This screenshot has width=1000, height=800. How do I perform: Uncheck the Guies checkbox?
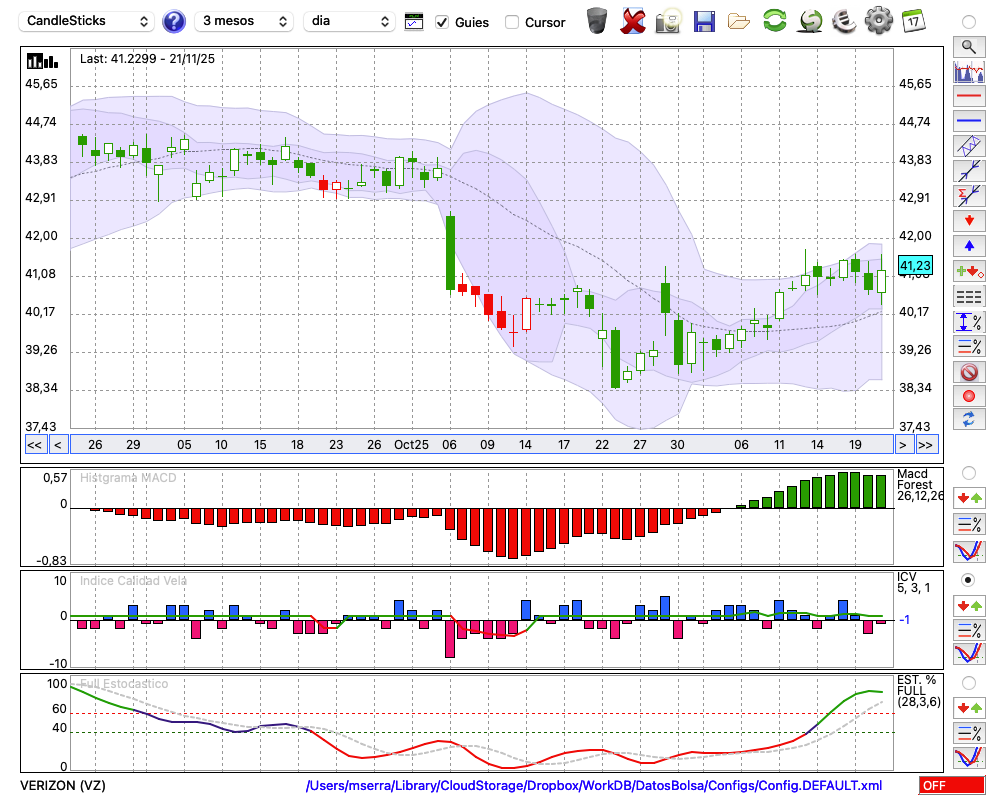[x=442, y=22]
